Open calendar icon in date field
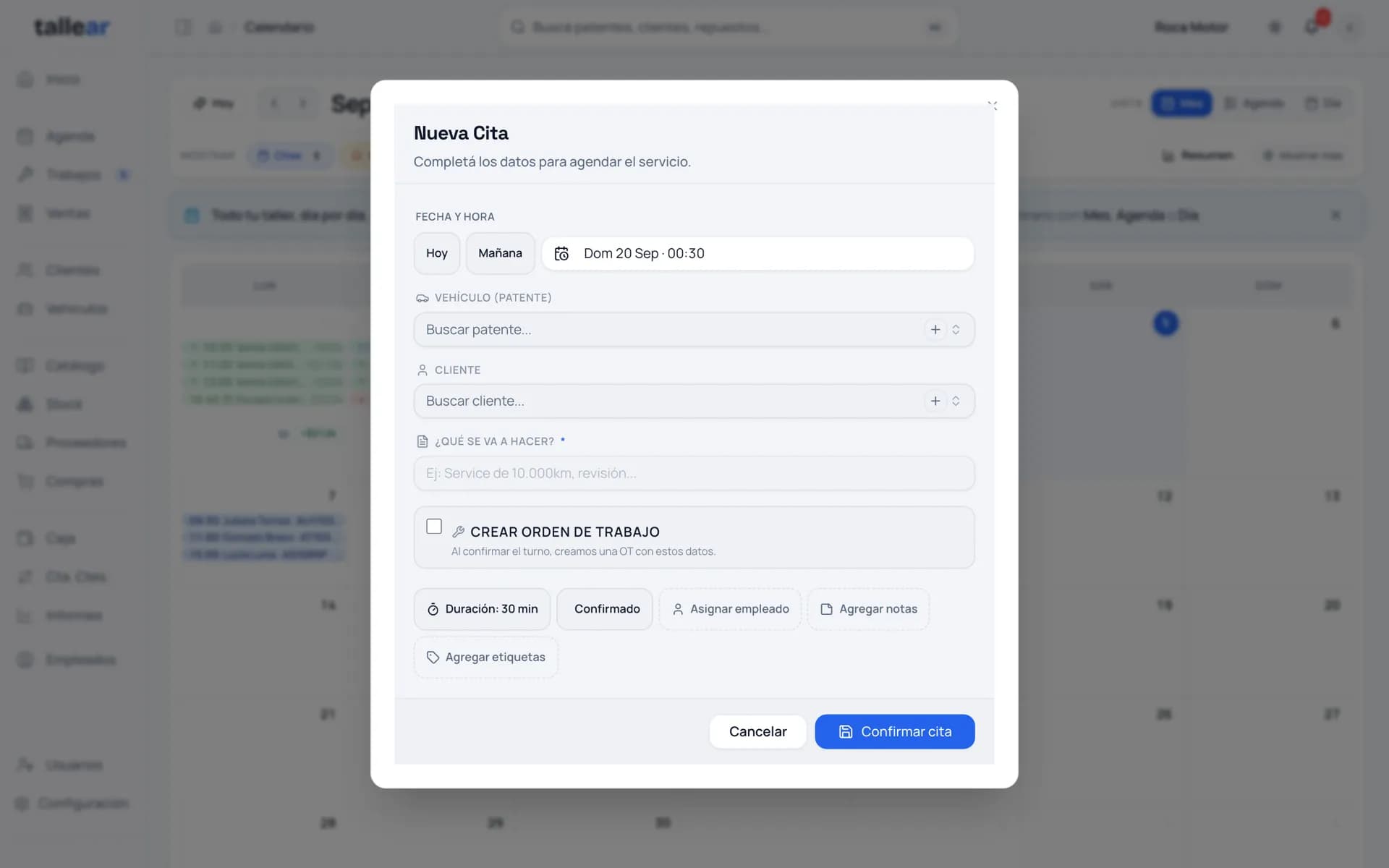 (561, 253)
